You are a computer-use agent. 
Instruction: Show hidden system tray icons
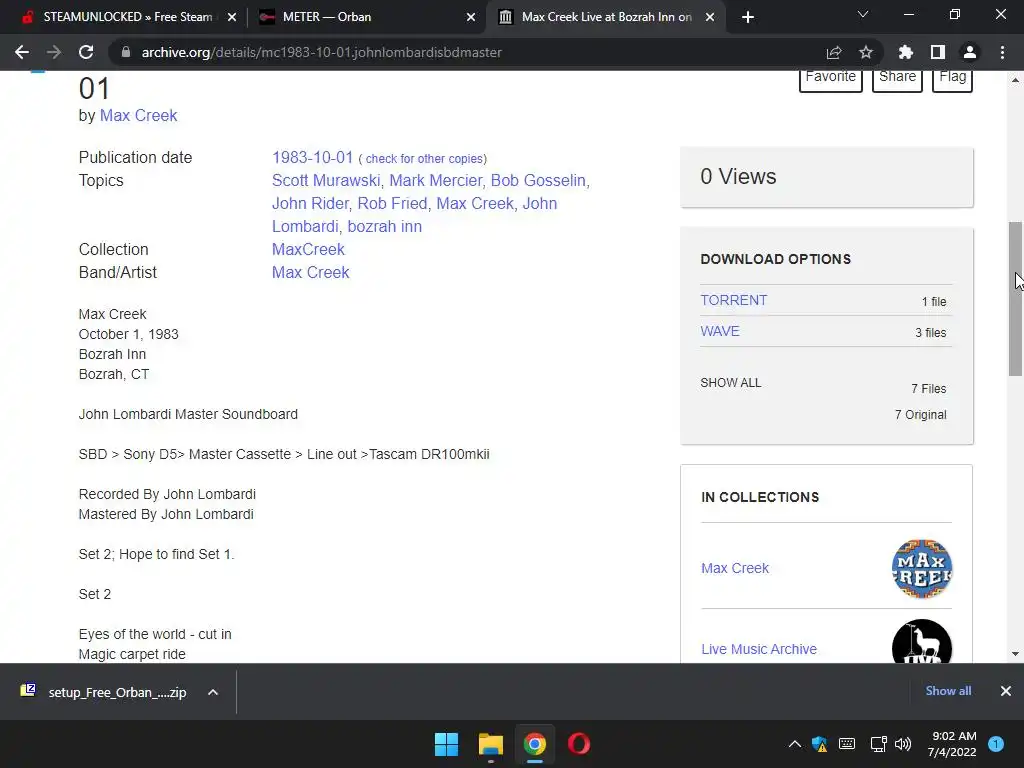click(x=794, y=744)
